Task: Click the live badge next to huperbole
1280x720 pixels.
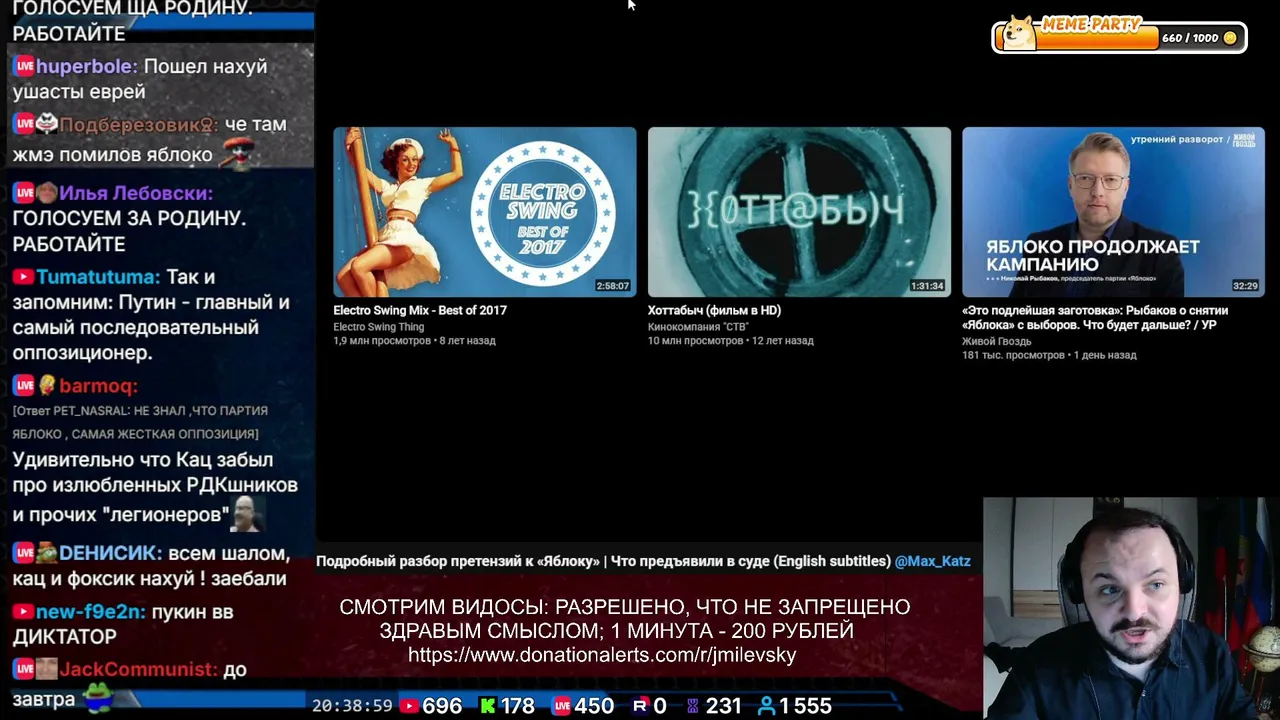Action: coord(24,66)
